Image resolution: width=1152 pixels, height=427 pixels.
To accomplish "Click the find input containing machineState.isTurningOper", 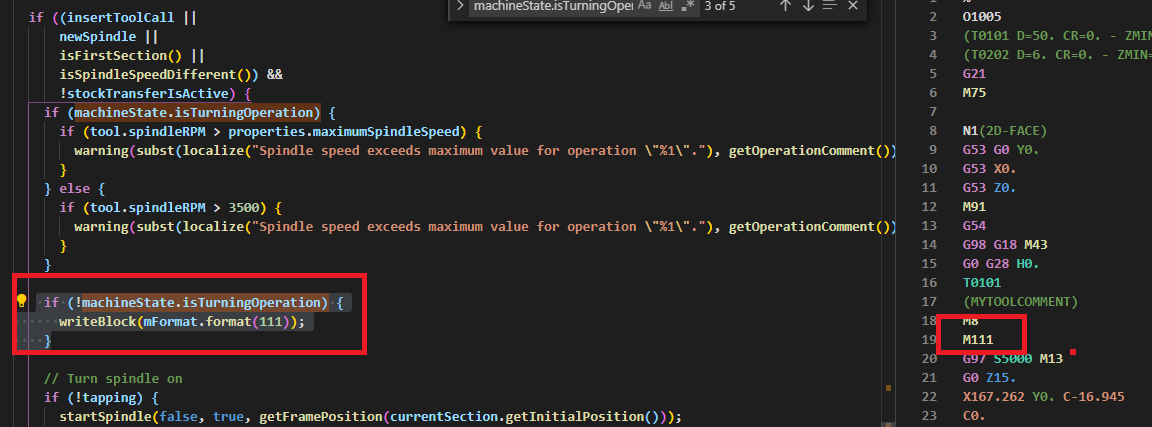I will [x=552, y=6].
